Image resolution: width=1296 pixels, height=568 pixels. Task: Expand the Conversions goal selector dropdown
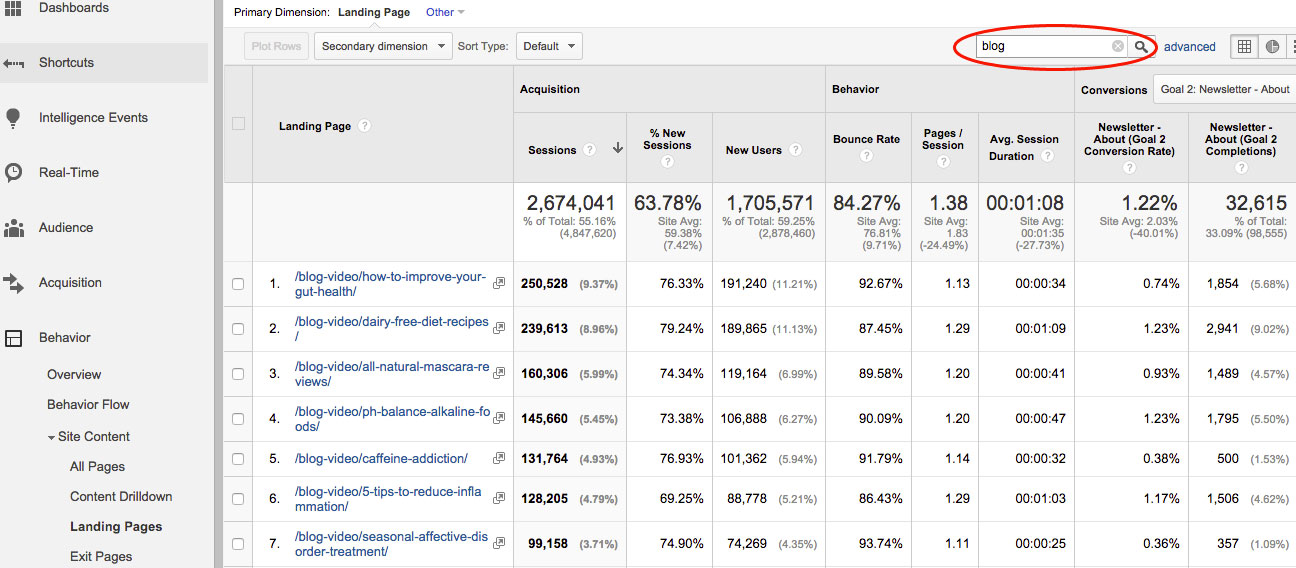[1224, 89]
